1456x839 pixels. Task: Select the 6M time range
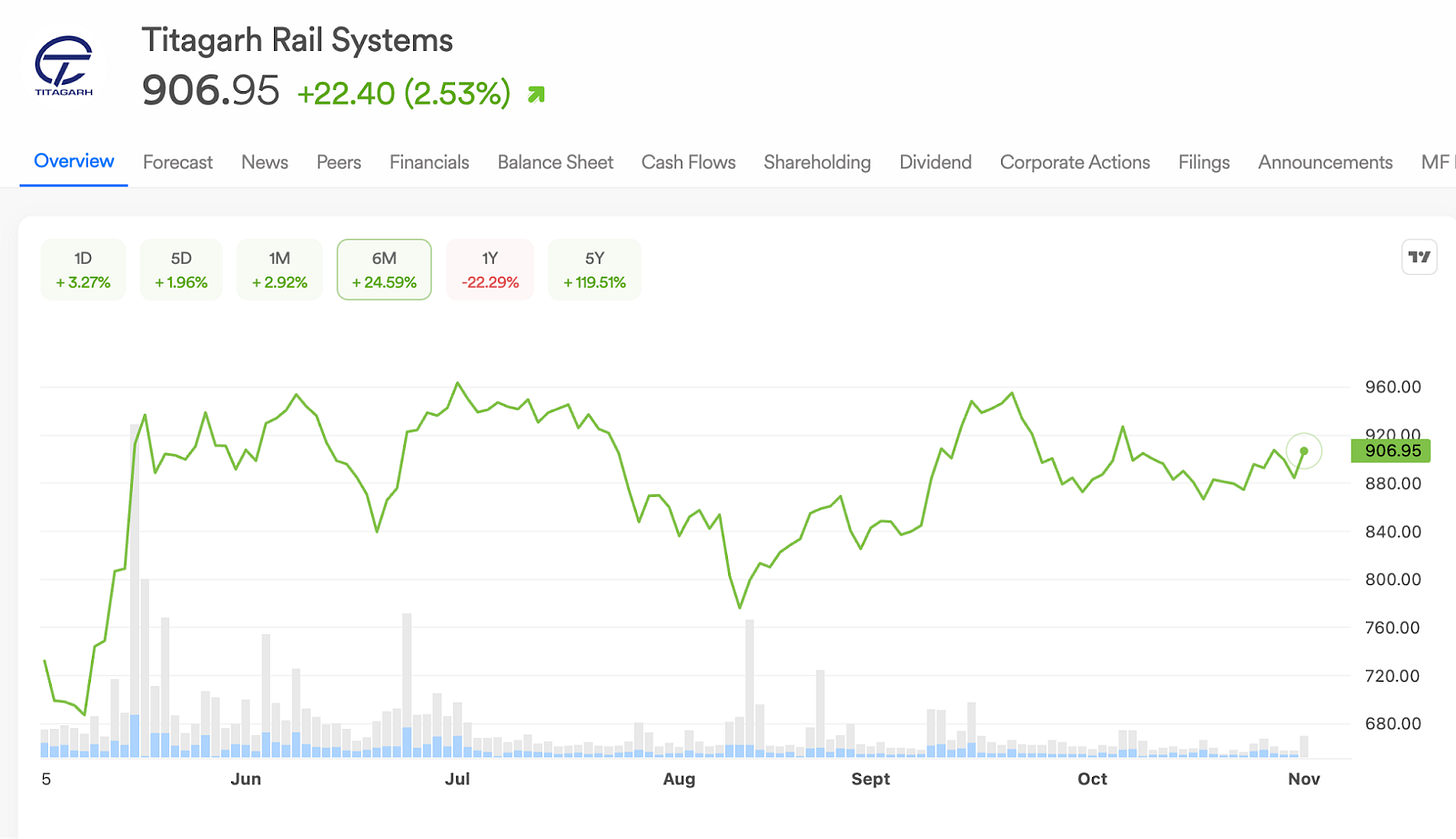pos(384,269)
